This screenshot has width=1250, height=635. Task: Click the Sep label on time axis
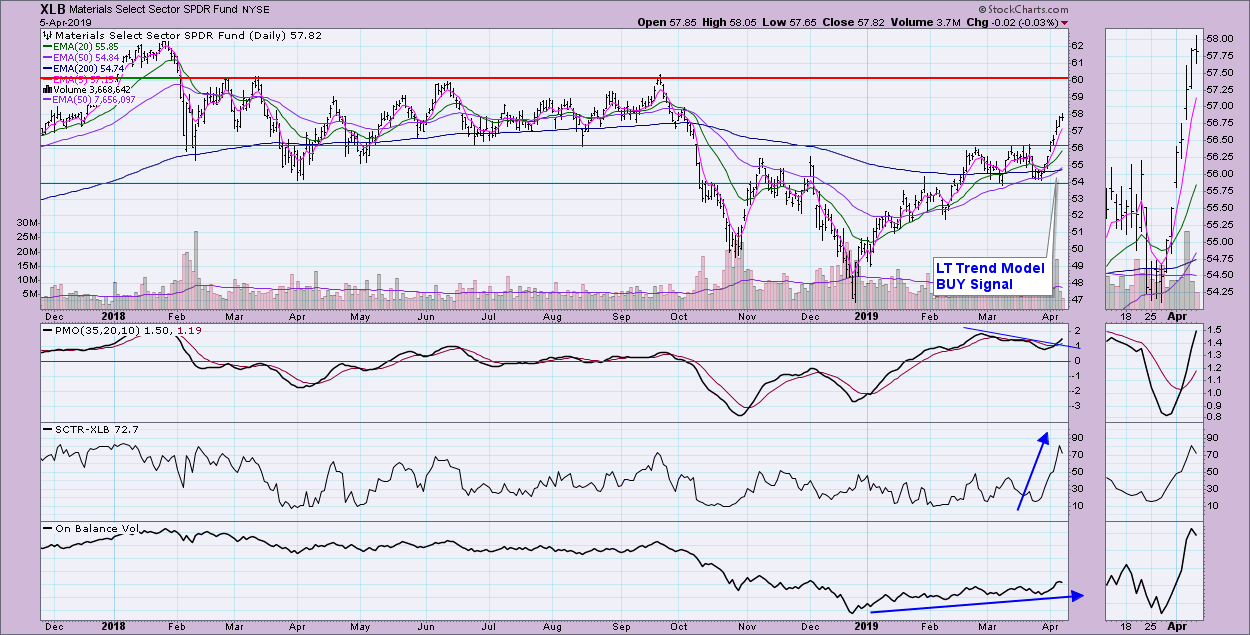coord(620,317)
